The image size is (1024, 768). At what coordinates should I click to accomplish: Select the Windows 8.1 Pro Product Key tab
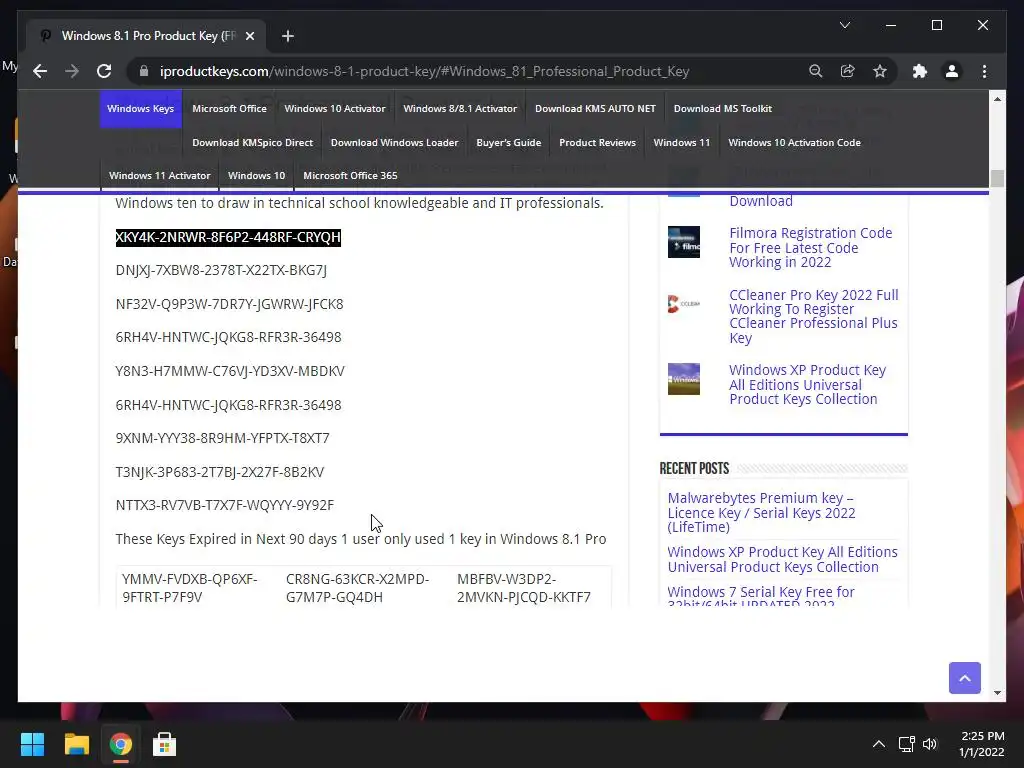pos(145,36)
